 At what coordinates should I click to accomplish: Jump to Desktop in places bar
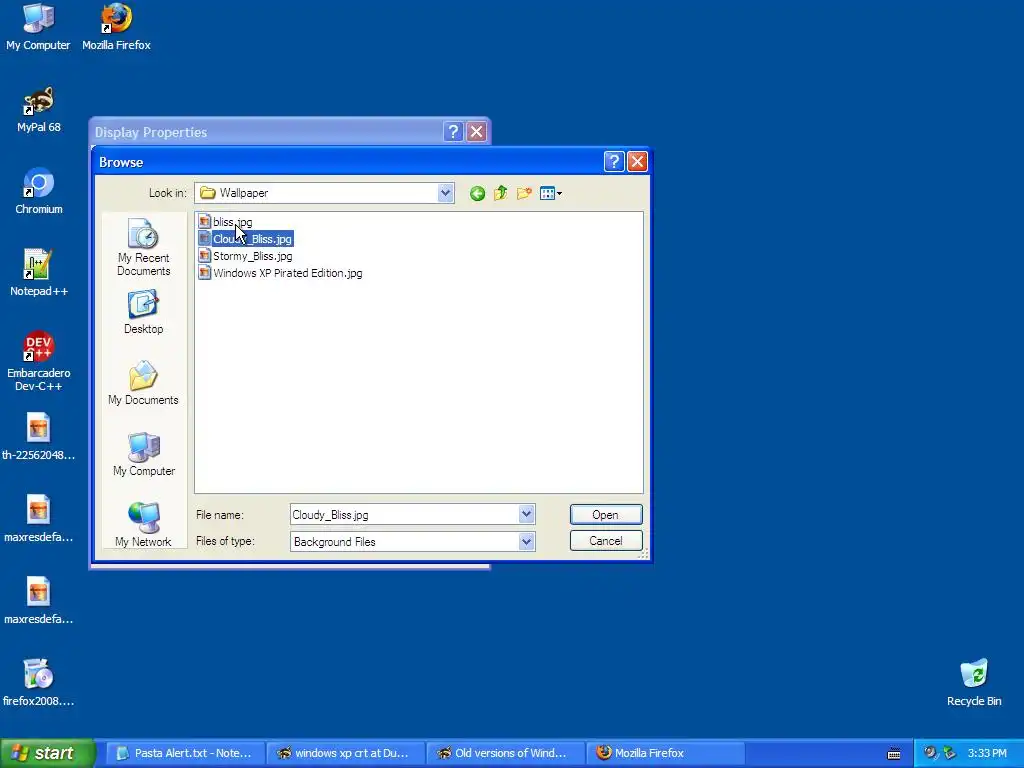144,313
